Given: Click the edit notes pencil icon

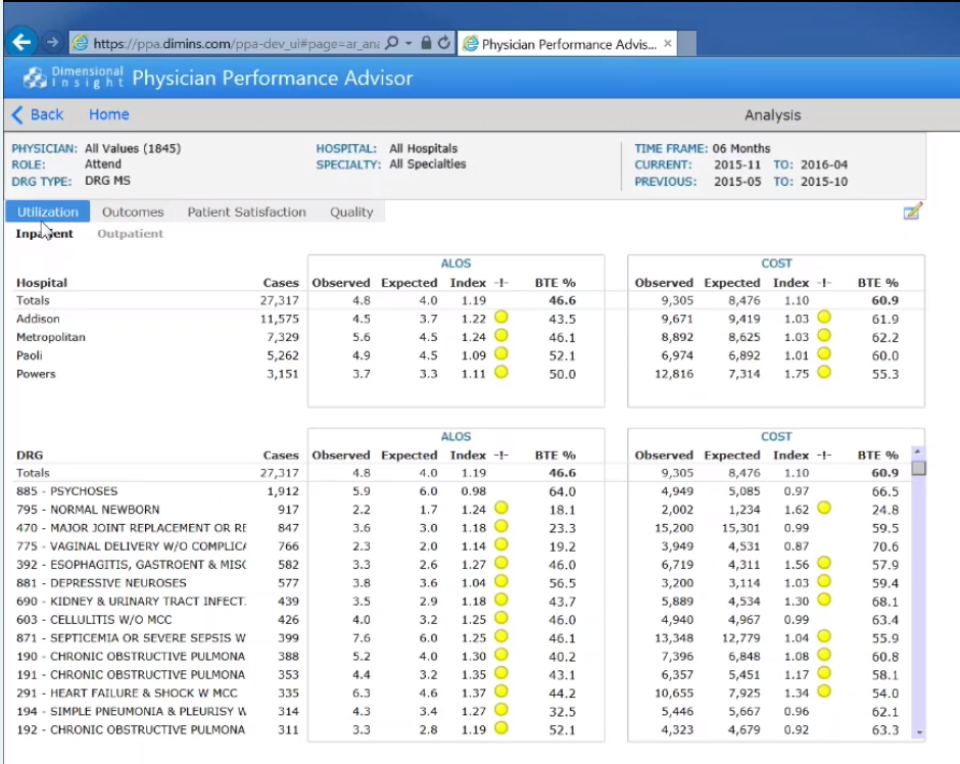Looking at the screenshot, I should 911,211.
